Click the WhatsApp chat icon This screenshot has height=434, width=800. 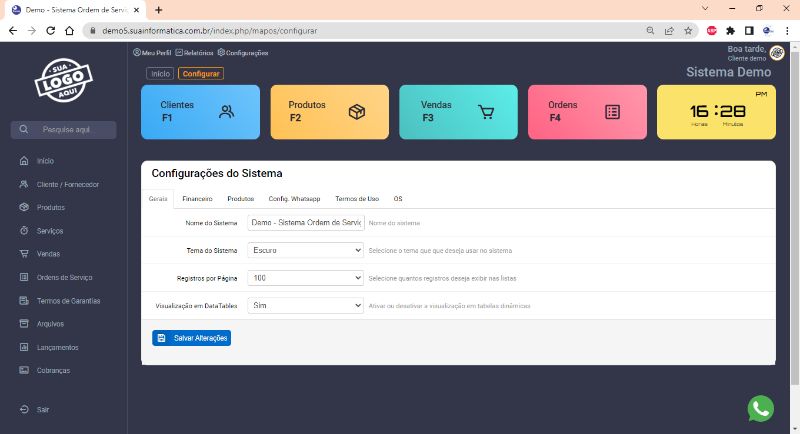tap(761, 408)
